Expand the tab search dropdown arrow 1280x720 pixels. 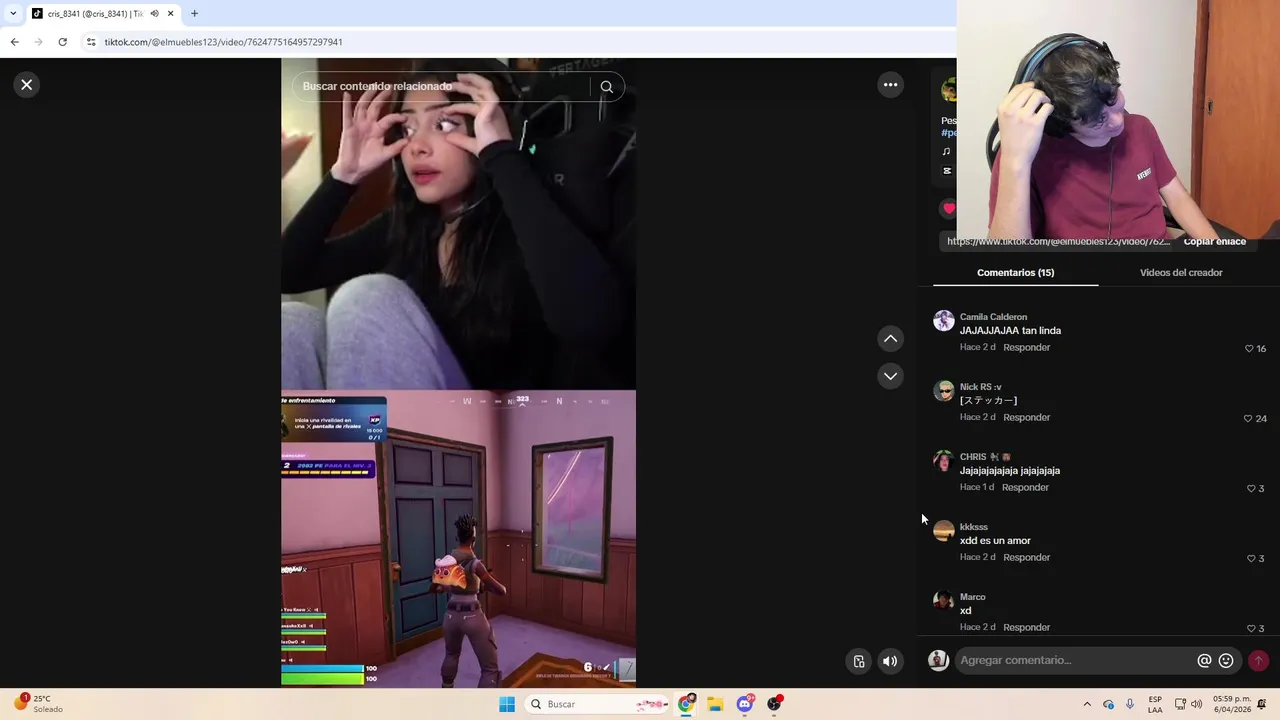click(12, 14)
